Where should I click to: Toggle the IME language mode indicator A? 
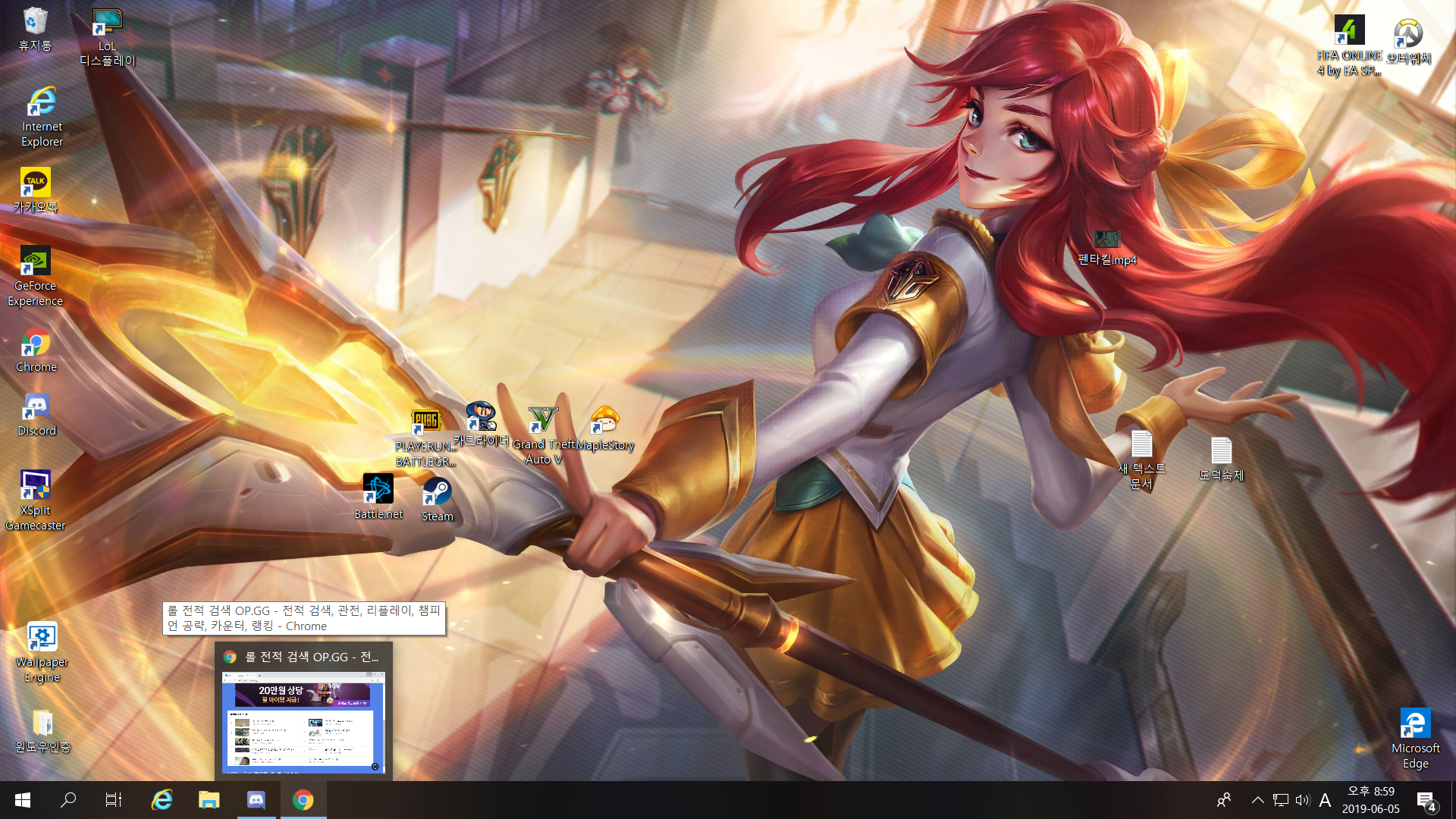click(x=1325, y=800)
